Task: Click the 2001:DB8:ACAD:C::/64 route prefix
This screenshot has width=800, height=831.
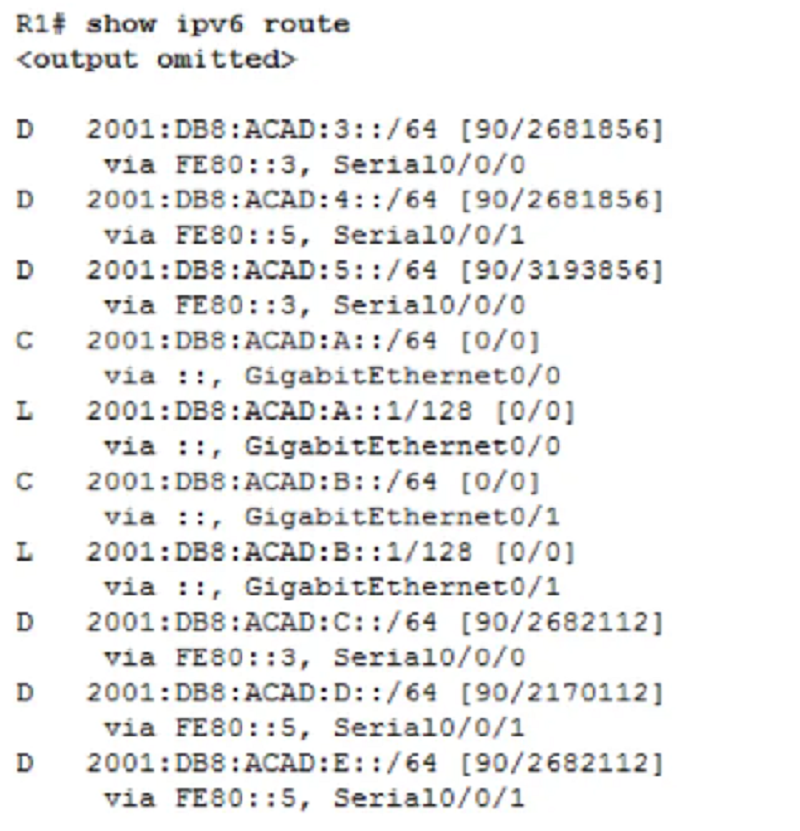Action: [x=262, y=623]
